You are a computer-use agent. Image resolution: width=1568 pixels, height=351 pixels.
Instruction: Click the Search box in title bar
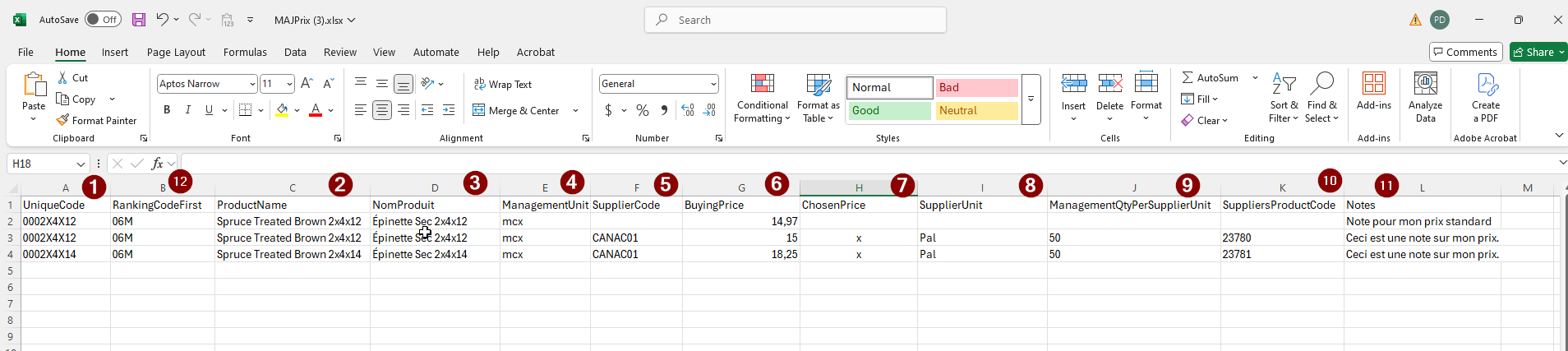[796, 20]
